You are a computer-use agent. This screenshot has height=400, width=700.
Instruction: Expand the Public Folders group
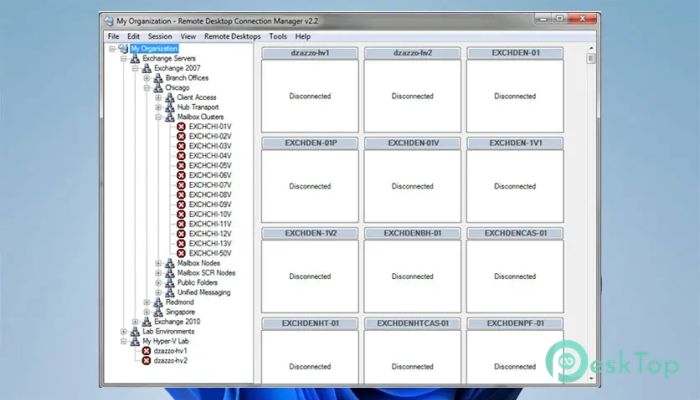tap(158, 283)
